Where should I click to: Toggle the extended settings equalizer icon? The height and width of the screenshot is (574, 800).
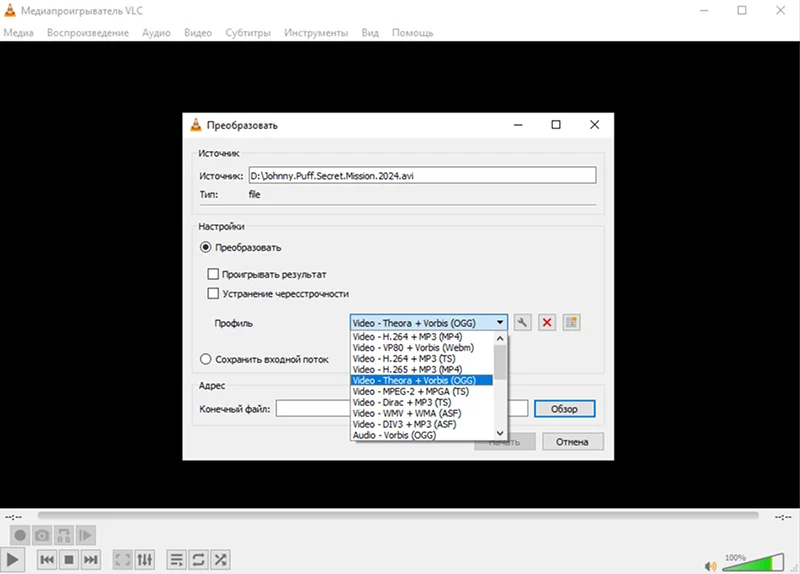[144, 560]
